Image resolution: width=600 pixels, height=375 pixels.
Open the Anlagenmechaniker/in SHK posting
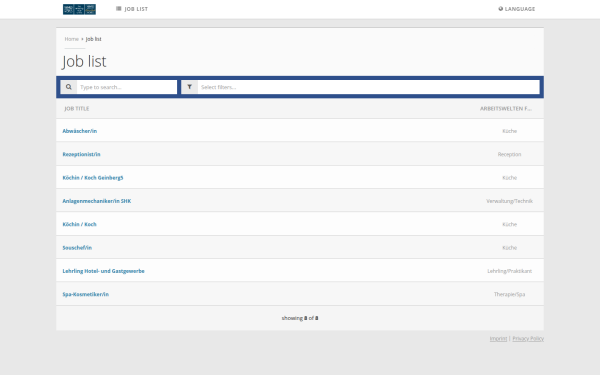pos(97,201)
